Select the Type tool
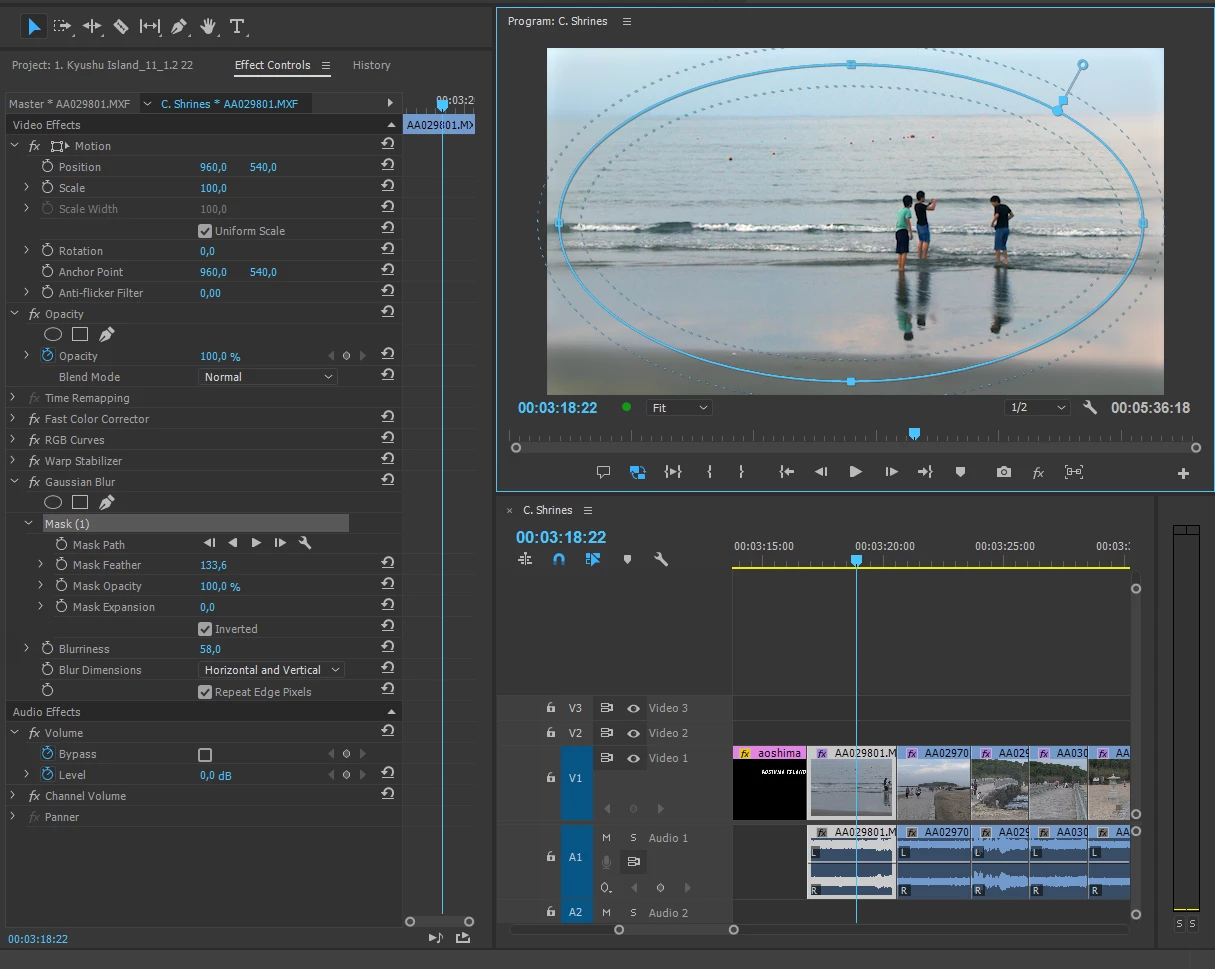This screenshot has height=969, width=1215. click(237, 26)
